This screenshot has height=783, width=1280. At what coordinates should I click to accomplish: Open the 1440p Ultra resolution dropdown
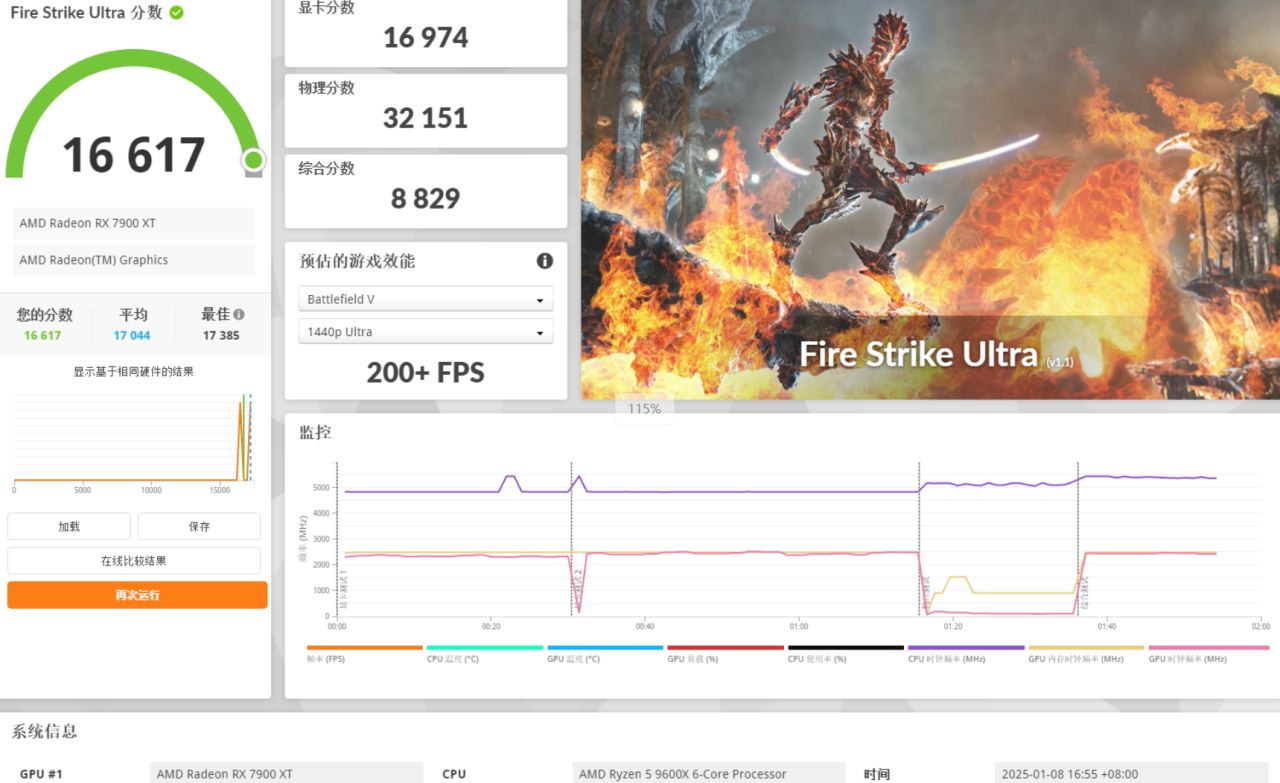click(425, 332)
